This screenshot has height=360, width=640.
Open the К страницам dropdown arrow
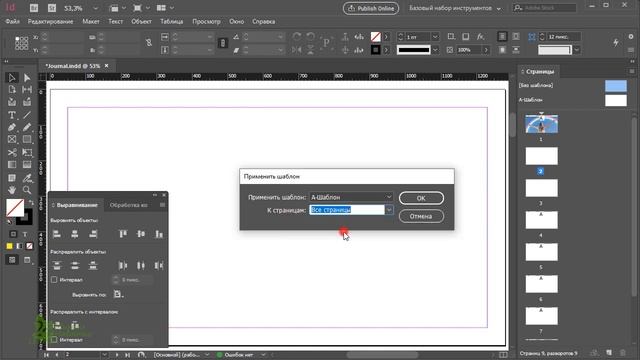(389, 210)
